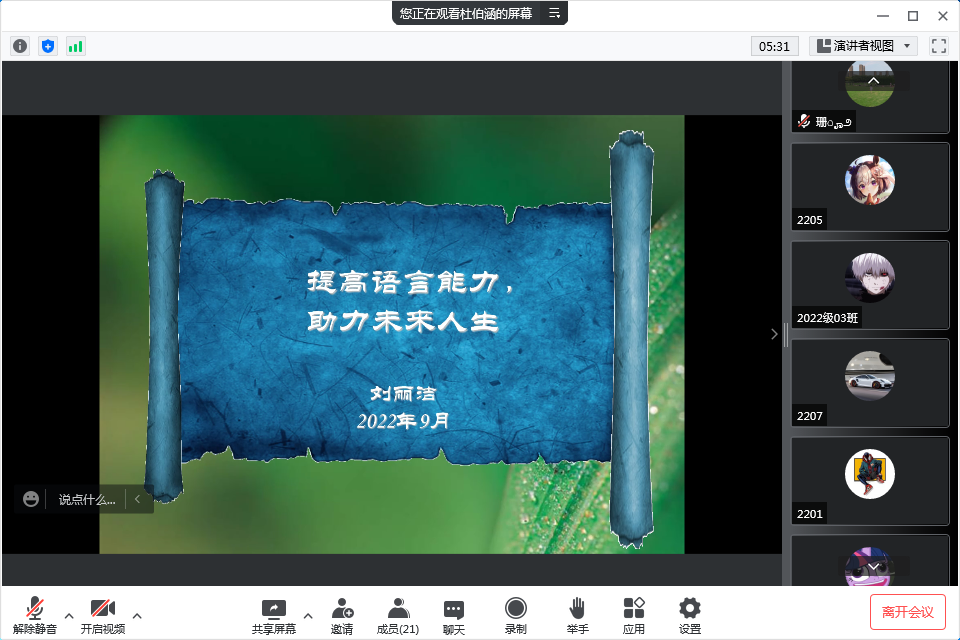The image size is (960, 640).
Task: Click the 离开会议 leave meeting button
Action: (x=907, y=612)
